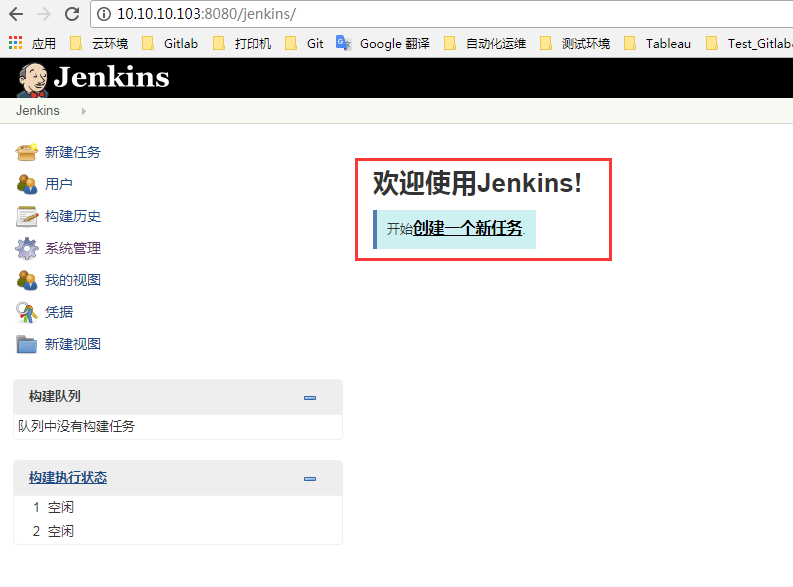Click the Jenkins header title
The width and height of the screenshot is (793, 587).
(x=111, y=77)
